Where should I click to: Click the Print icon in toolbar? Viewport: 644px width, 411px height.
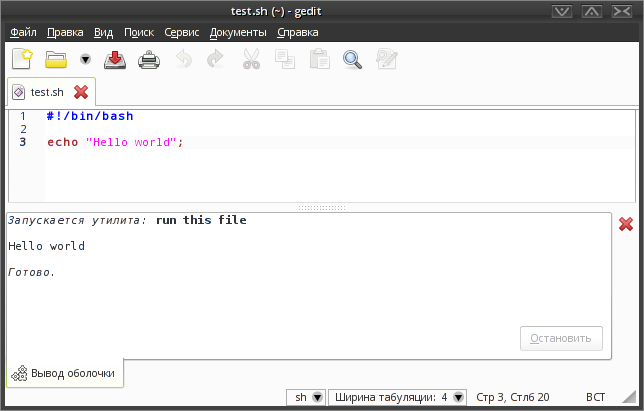pos(149,60)
